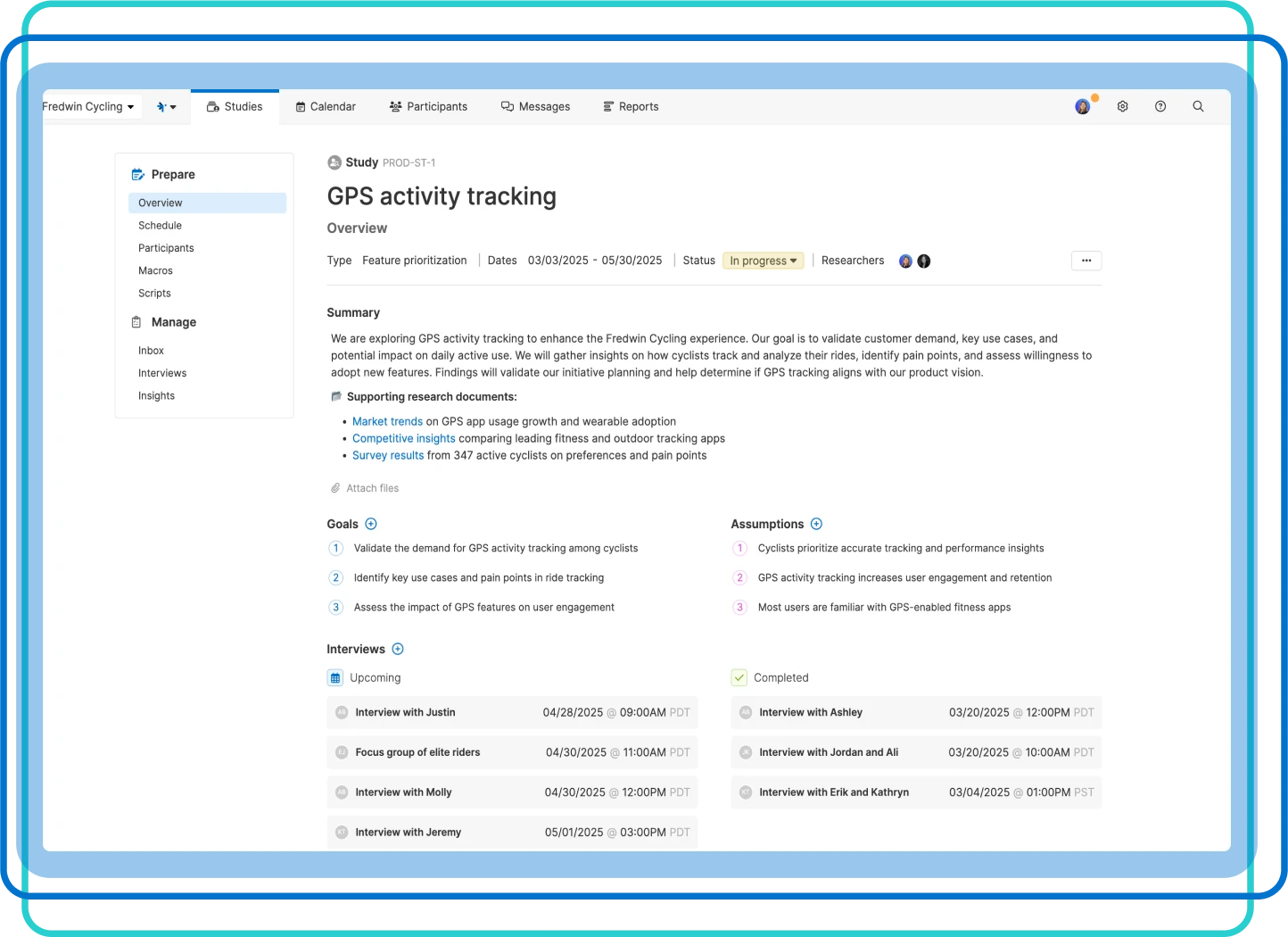Screen dimensions: 1288x937
Task: Add a new goal with plus icon
Action: point(371,524)
